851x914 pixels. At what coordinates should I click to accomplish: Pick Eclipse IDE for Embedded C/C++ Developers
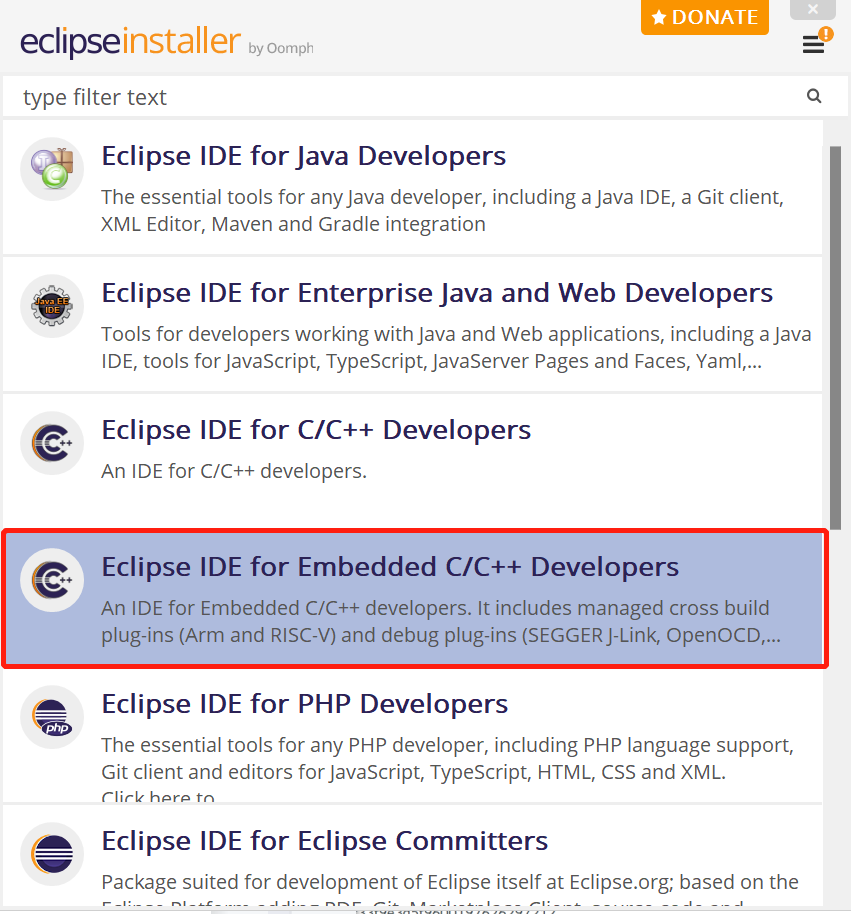390,567
